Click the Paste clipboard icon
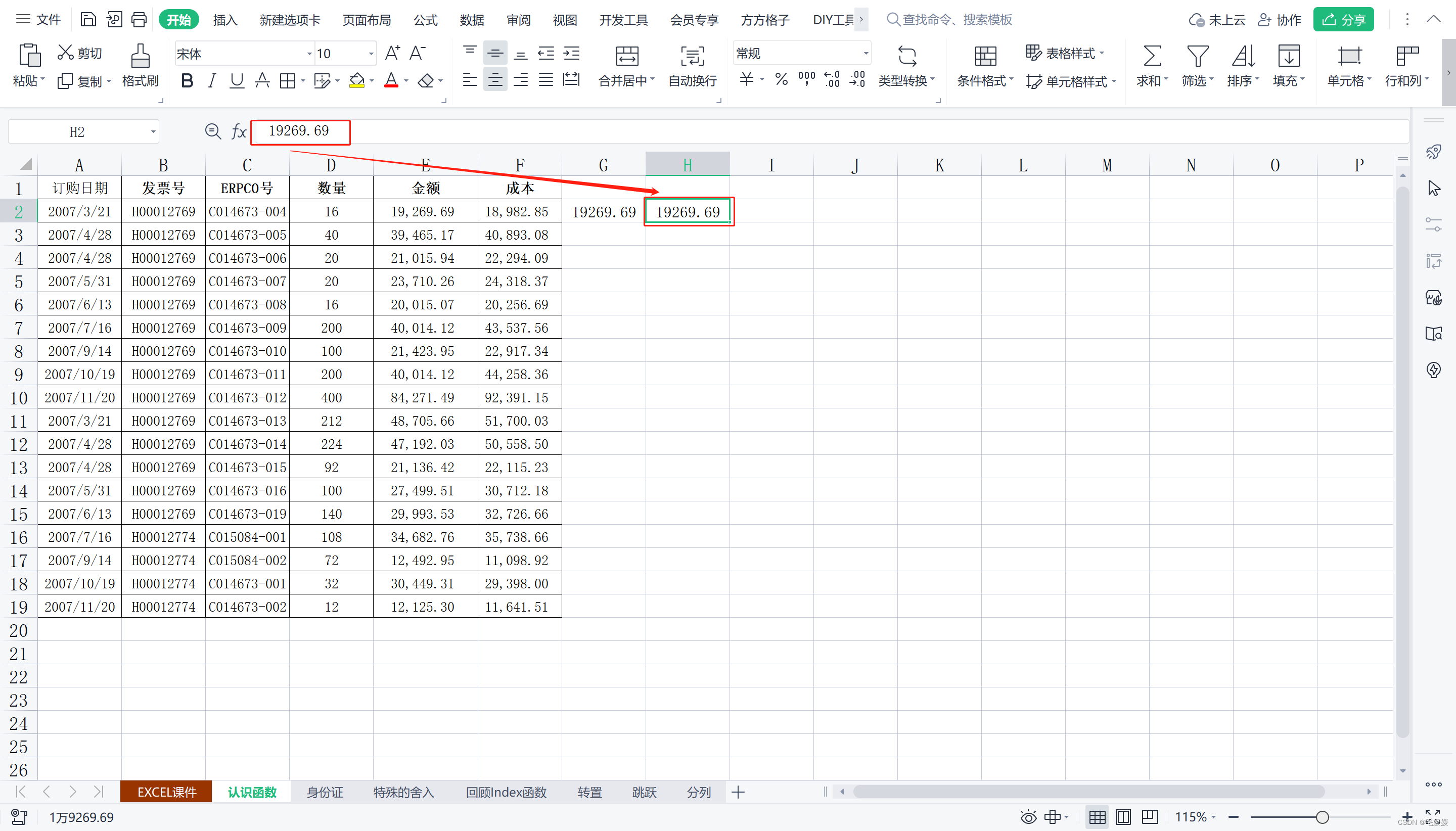Image resolution: width=1456 pixels, height=831 pixels. pyautogui.click(x=29, y=56)
